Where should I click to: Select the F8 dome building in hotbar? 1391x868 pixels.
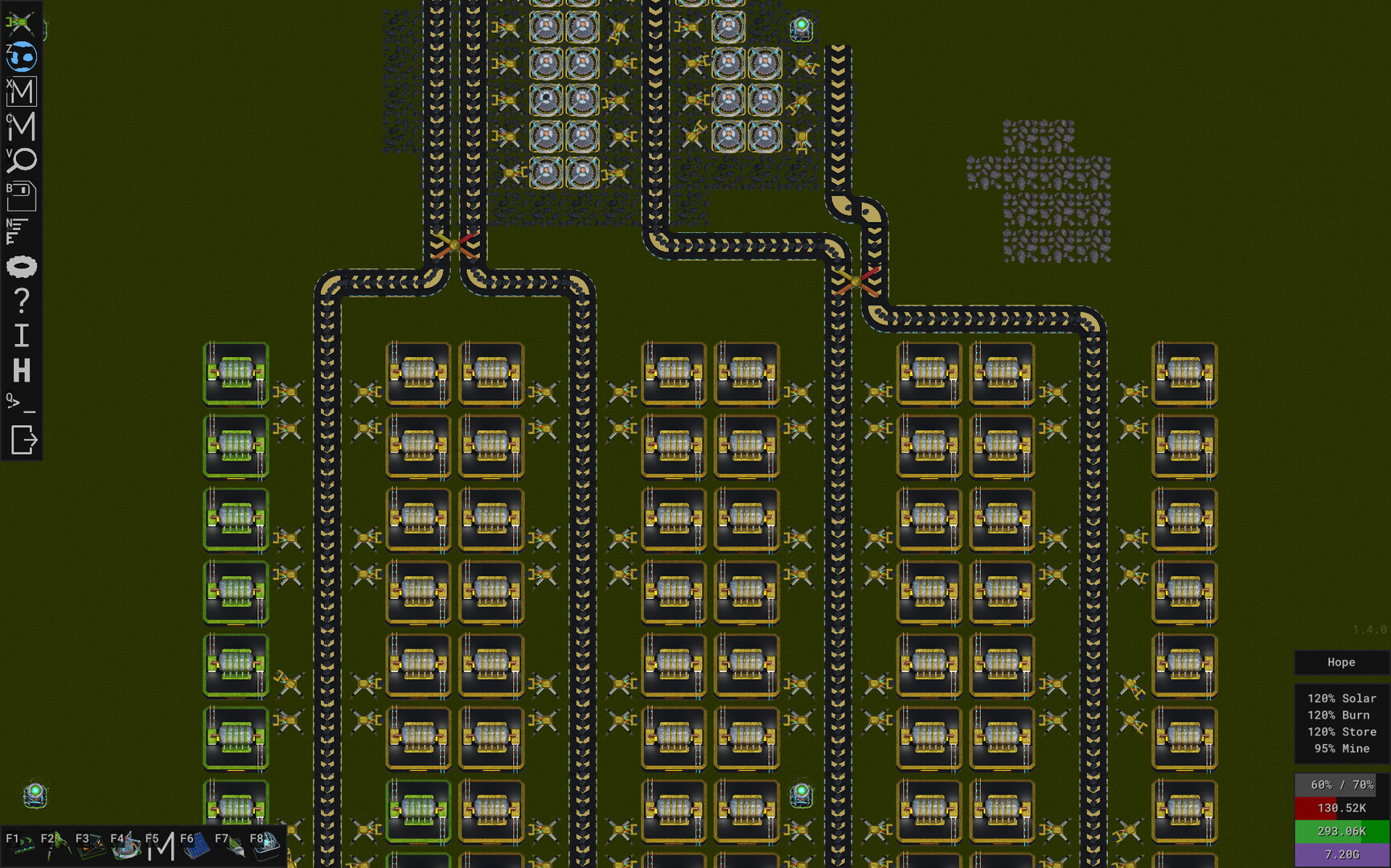pos(265,844)
